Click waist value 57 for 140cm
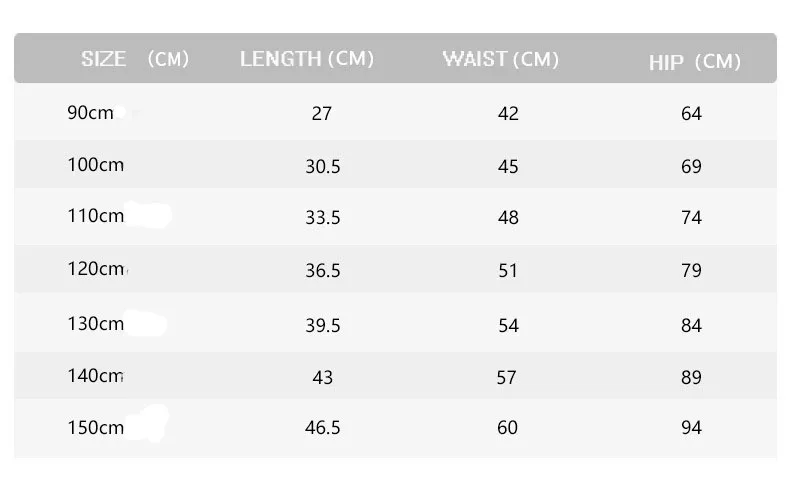The image size is (790, 483). coord(507,378)
